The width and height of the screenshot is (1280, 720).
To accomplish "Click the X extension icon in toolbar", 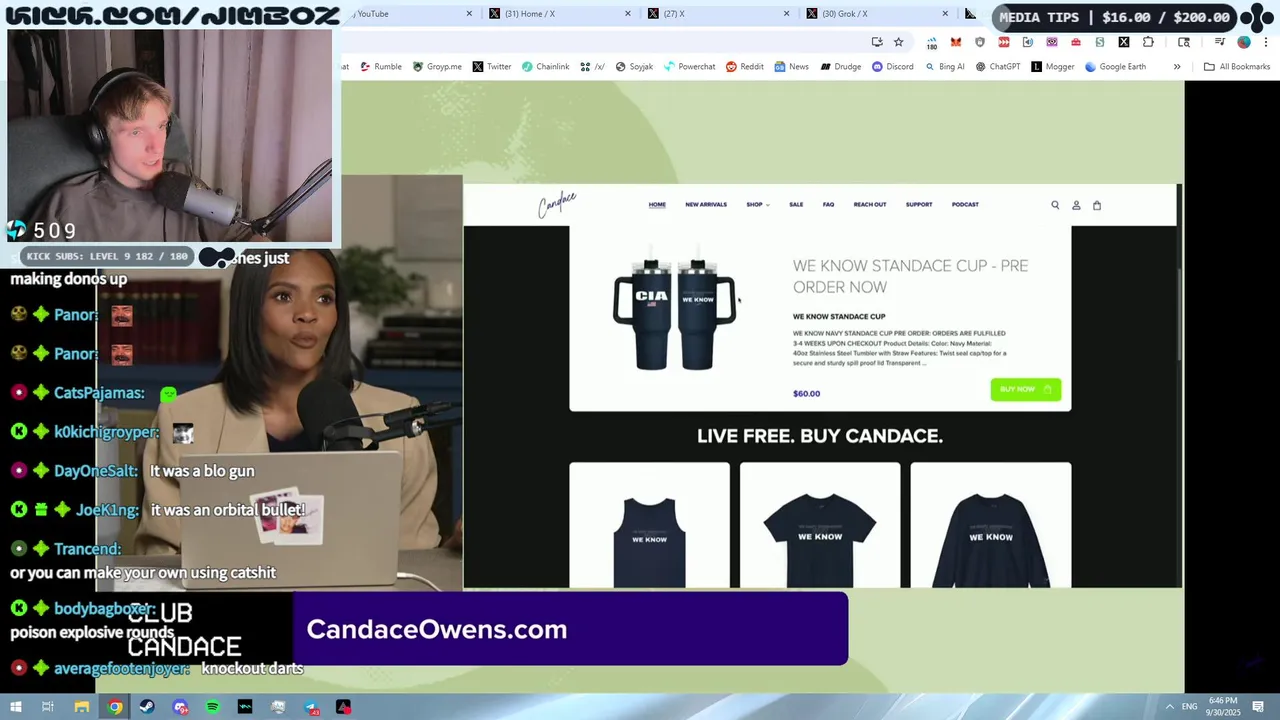I will pos(1124,42).
